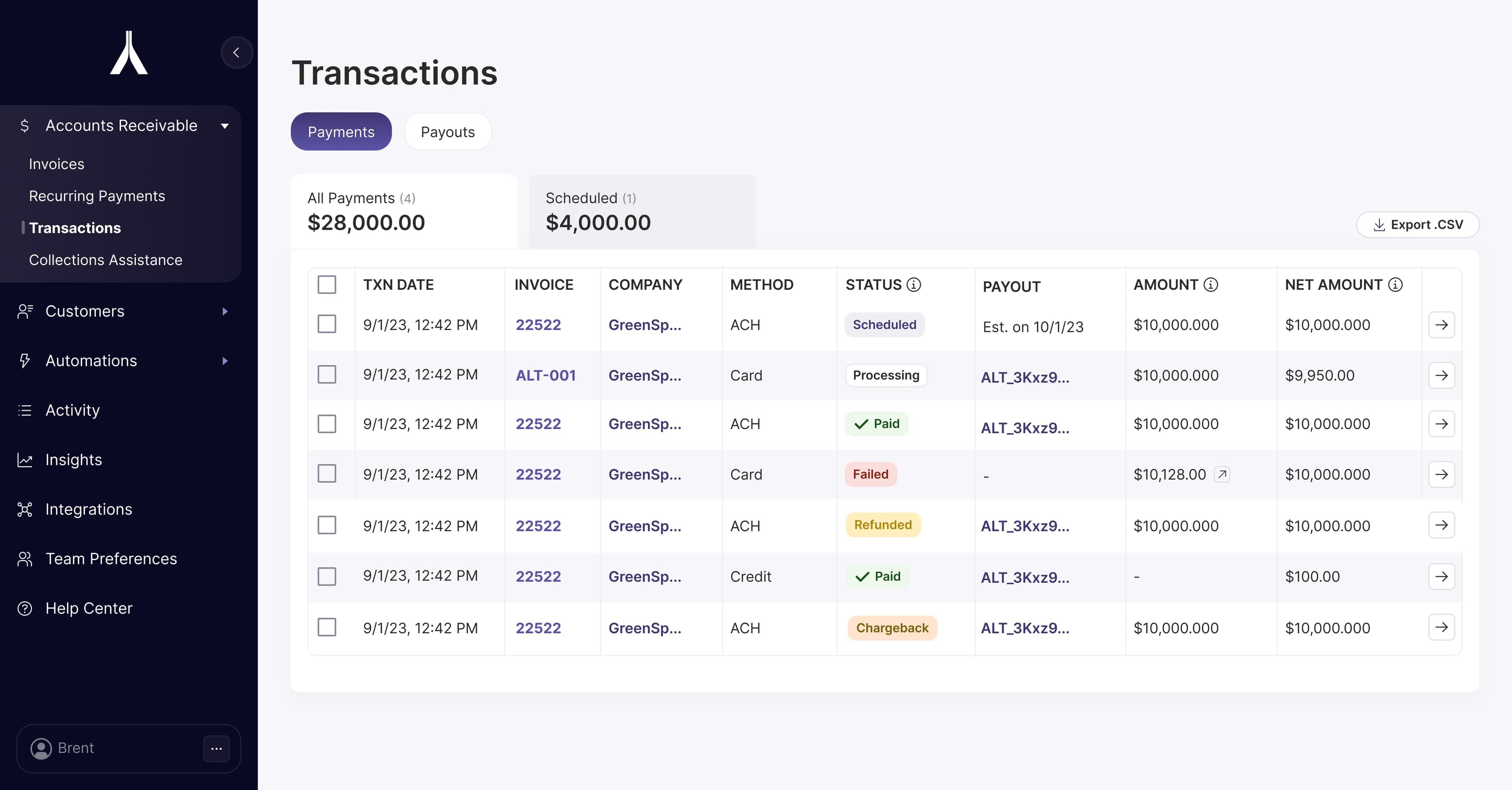Screen dimensions: 1512x790
Task: Click the dollar icon beside Accounts Receivable
Action: (x=25, y=126)
